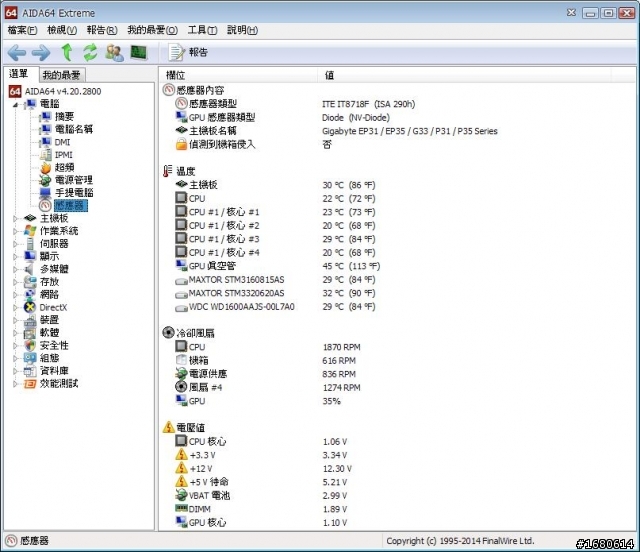This screenshot has height=552, width=640.
Task: Click the Back navigation arrow
Action: 17,53
